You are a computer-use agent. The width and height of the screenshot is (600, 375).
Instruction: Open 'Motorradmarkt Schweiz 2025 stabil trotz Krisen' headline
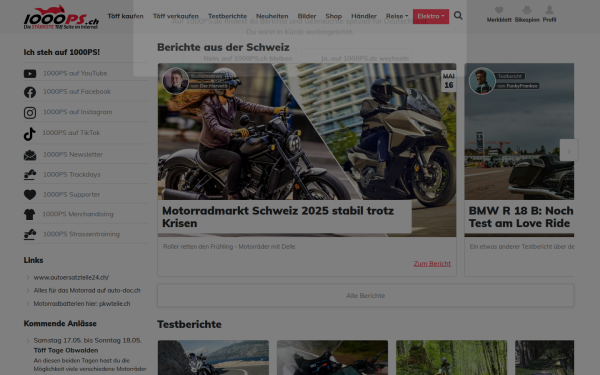pos(278,217)
